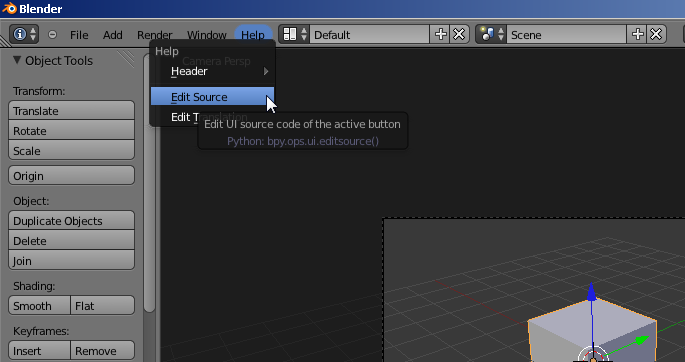Collapse the header menus with the minus icon

52,34
